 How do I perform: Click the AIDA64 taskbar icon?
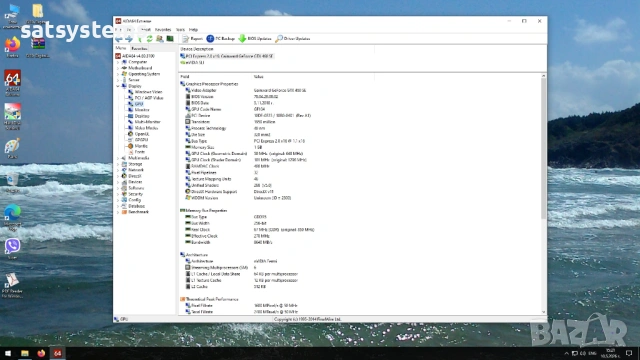tap(58, 353)
